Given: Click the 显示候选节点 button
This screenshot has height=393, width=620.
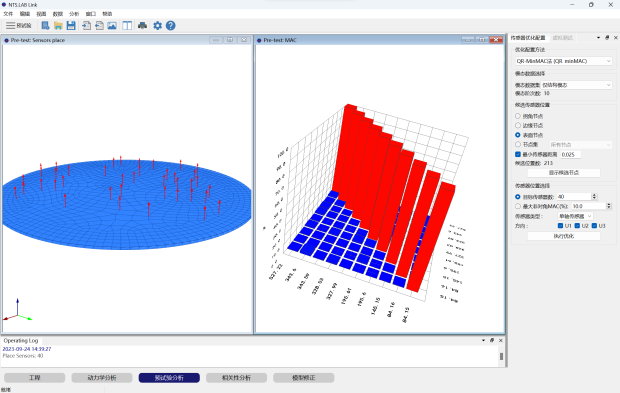Looking at the screenshot, I should (563, 173).
